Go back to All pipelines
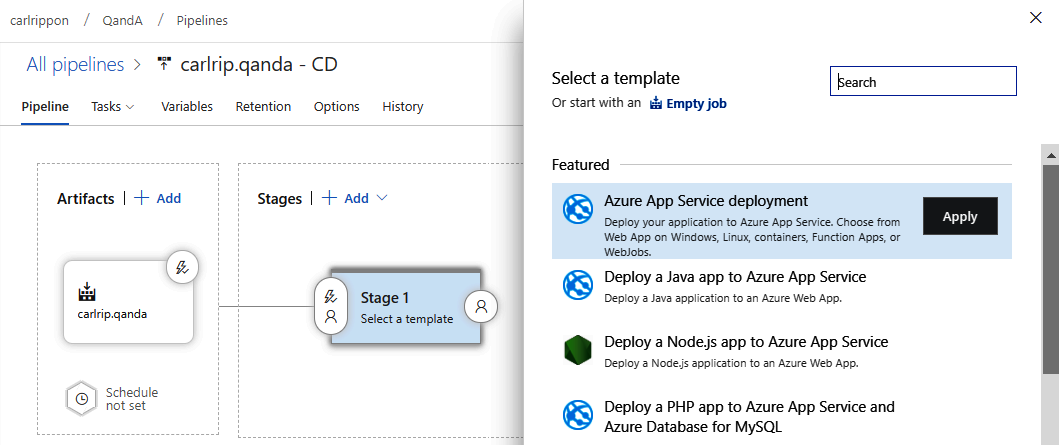This screenshot has height=445, width=1059. click(x=76, y=65)
